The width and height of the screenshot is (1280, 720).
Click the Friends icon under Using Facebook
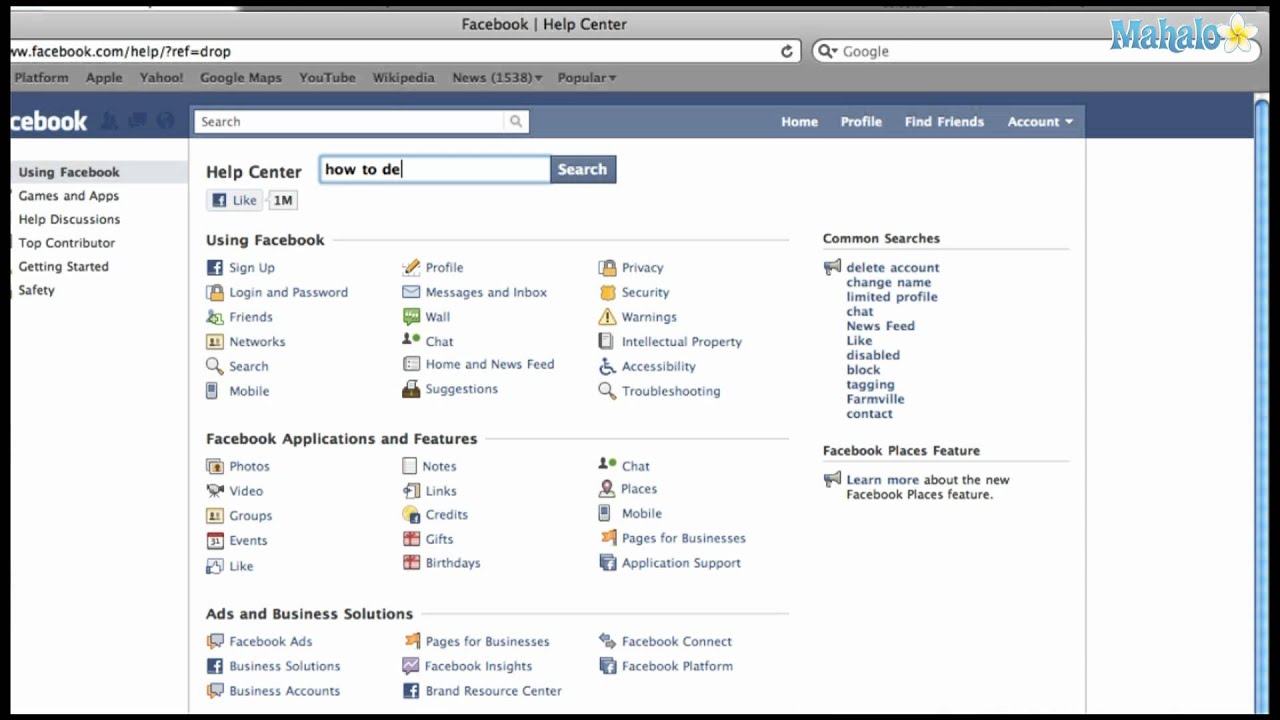(x=214, y=317)
